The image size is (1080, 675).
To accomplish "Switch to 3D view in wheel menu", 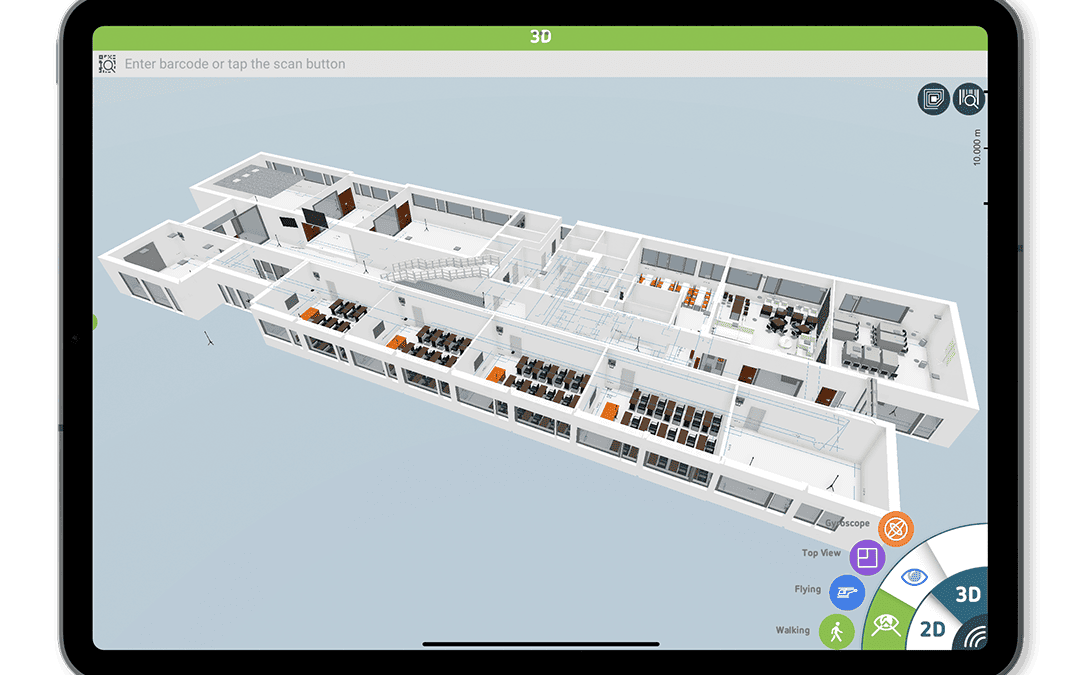I will (967, 594).
